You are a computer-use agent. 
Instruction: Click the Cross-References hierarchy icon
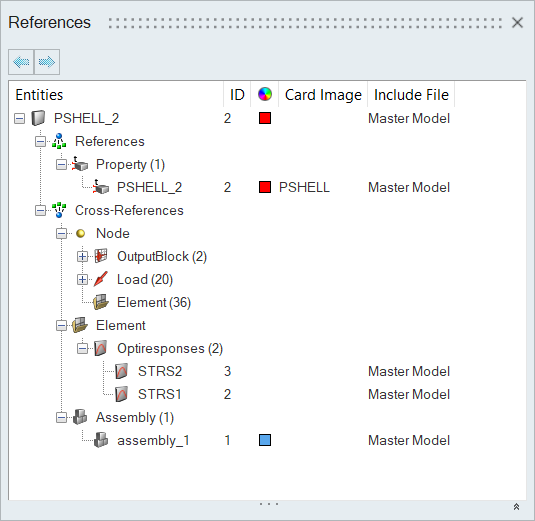point(59,210)
